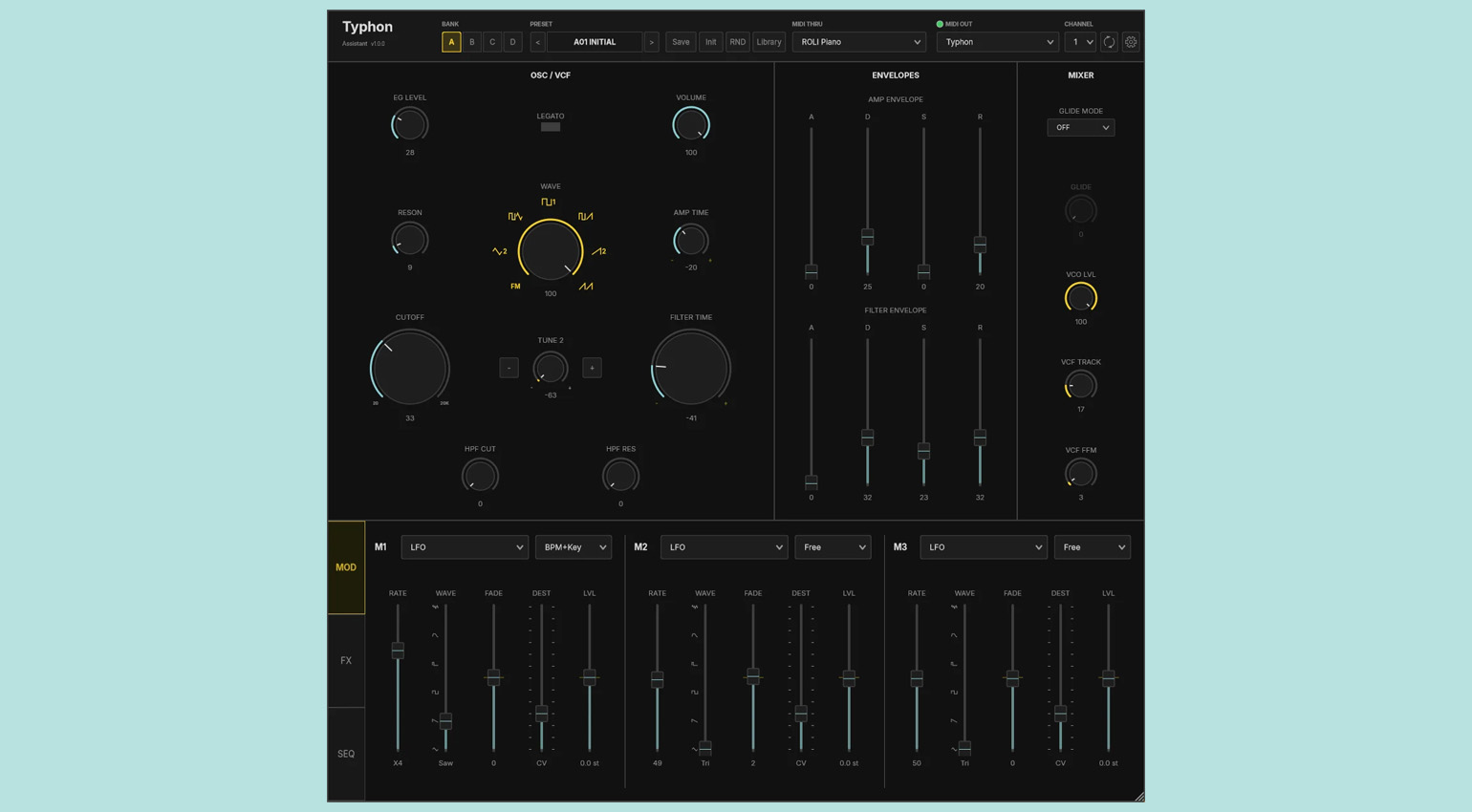Switch to the FX tab
The width and height of the screenshot is (1472, 812).
[x=346, y=661]
